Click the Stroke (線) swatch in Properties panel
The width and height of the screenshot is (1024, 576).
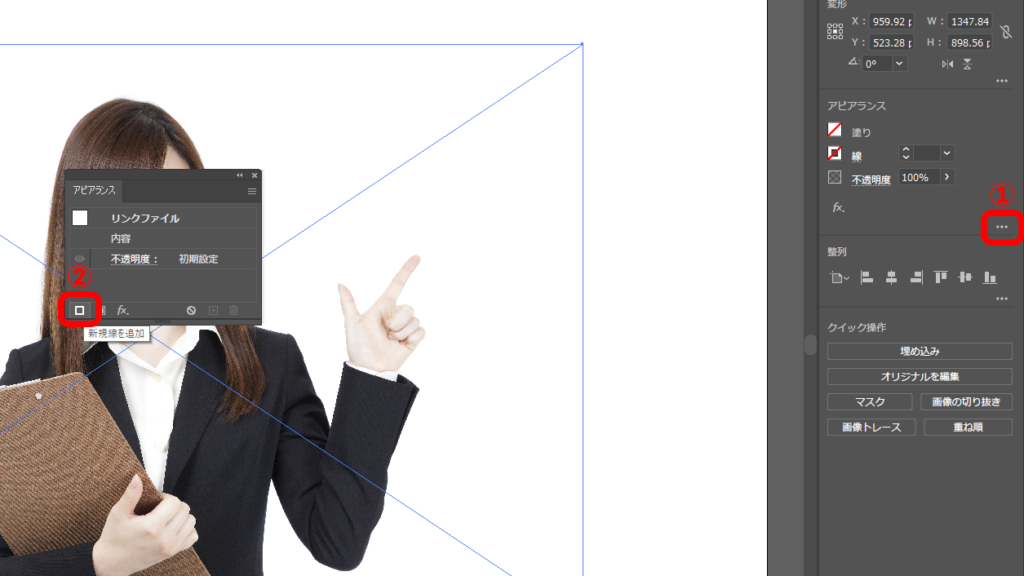pyautogui.click(x=835, y=153)
